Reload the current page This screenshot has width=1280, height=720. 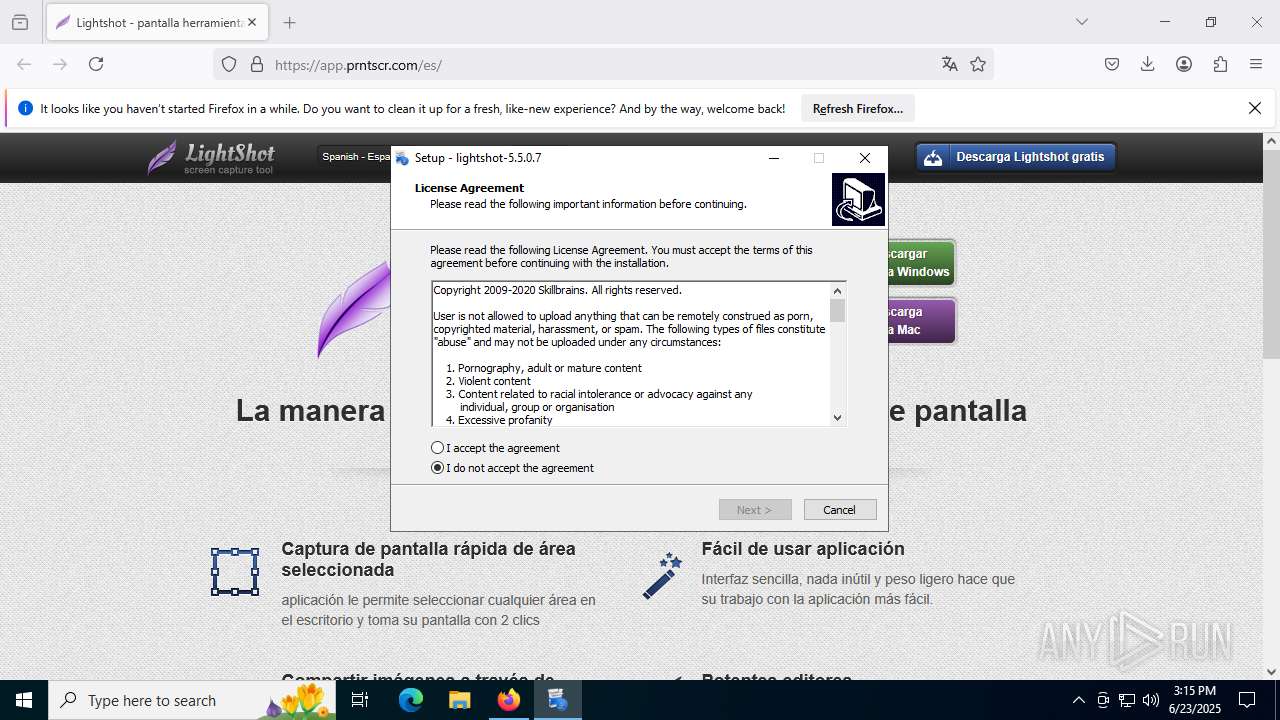point(96,64)
